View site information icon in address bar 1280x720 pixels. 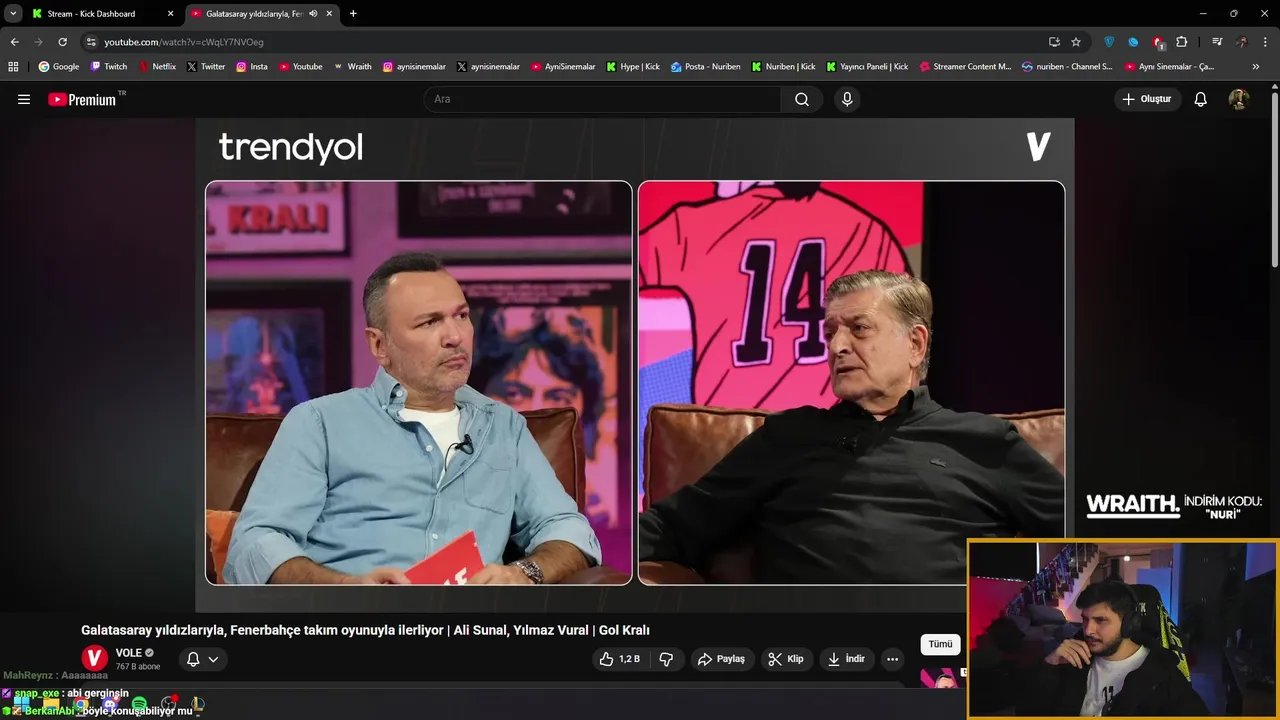point(91,42)
